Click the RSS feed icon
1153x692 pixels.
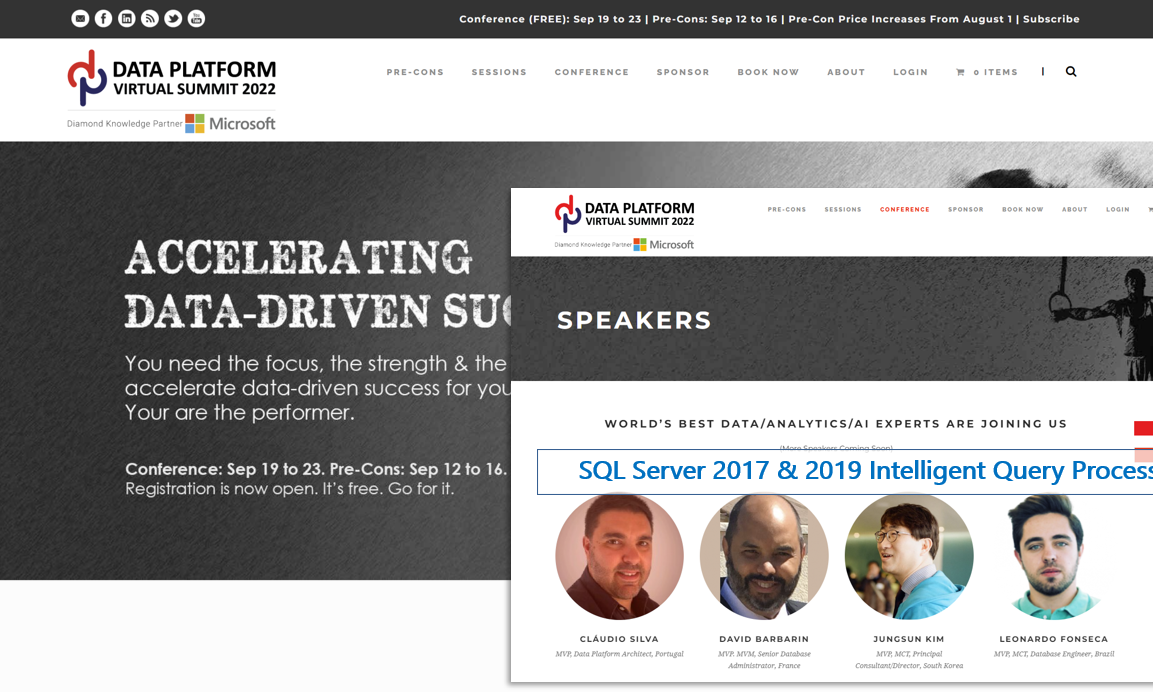150,19
